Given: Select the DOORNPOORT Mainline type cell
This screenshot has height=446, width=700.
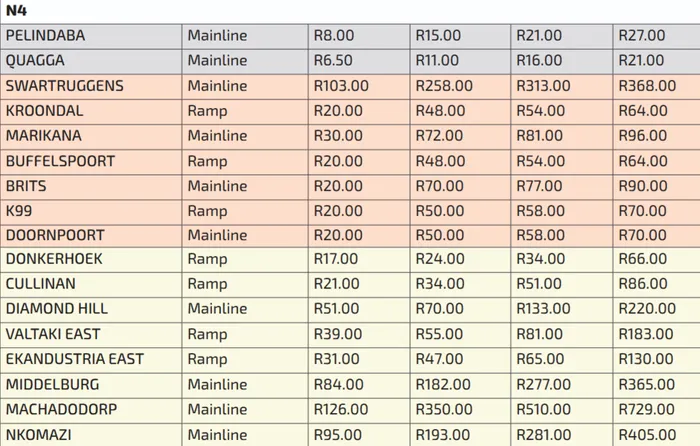Looking at the screenshot, I should 217,236.
